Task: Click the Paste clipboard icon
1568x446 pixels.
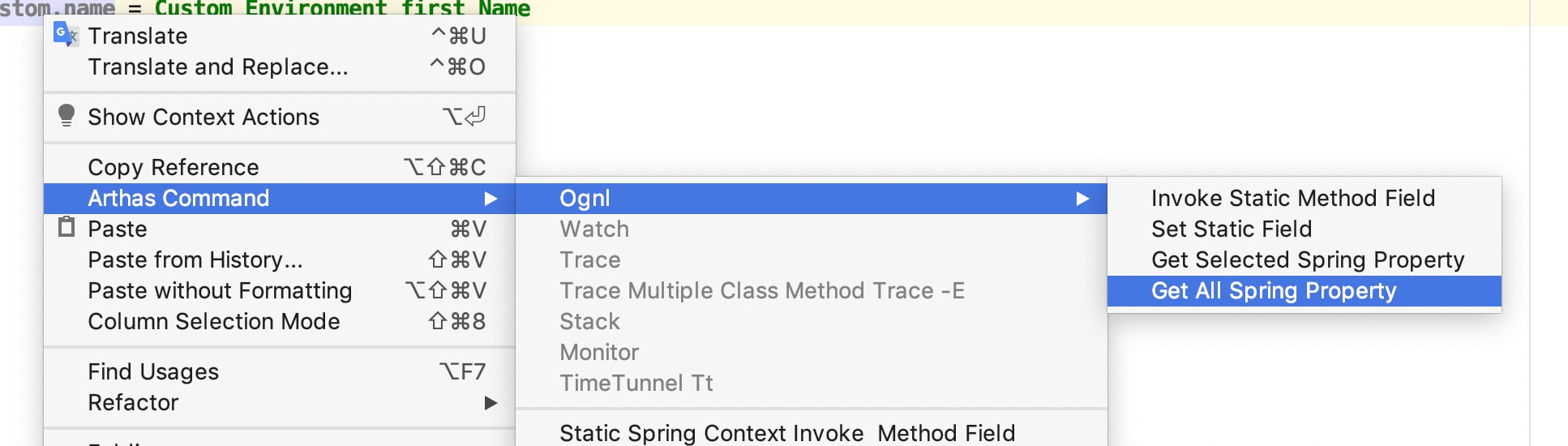Action: (66, 228)
